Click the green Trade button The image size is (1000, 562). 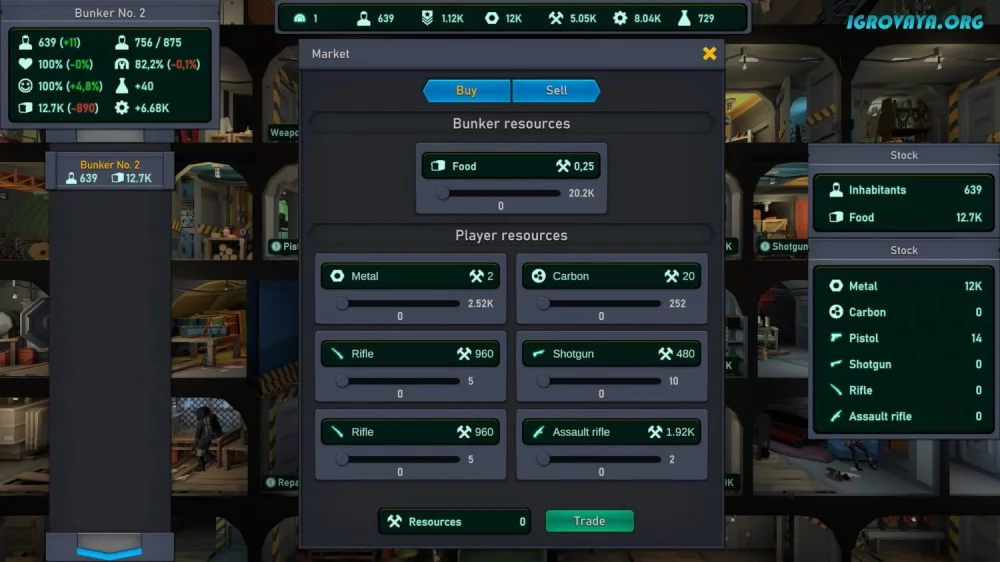(589, 521)
